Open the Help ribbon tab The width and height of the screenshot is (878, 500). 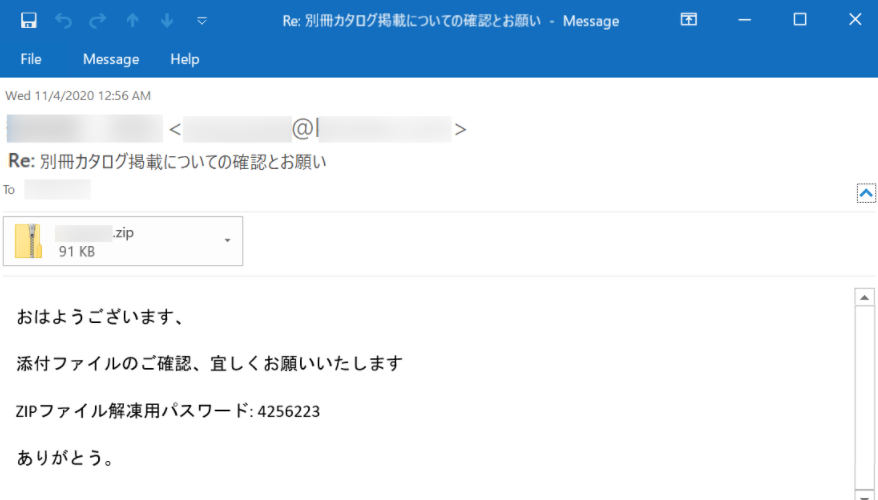[185, 59]
